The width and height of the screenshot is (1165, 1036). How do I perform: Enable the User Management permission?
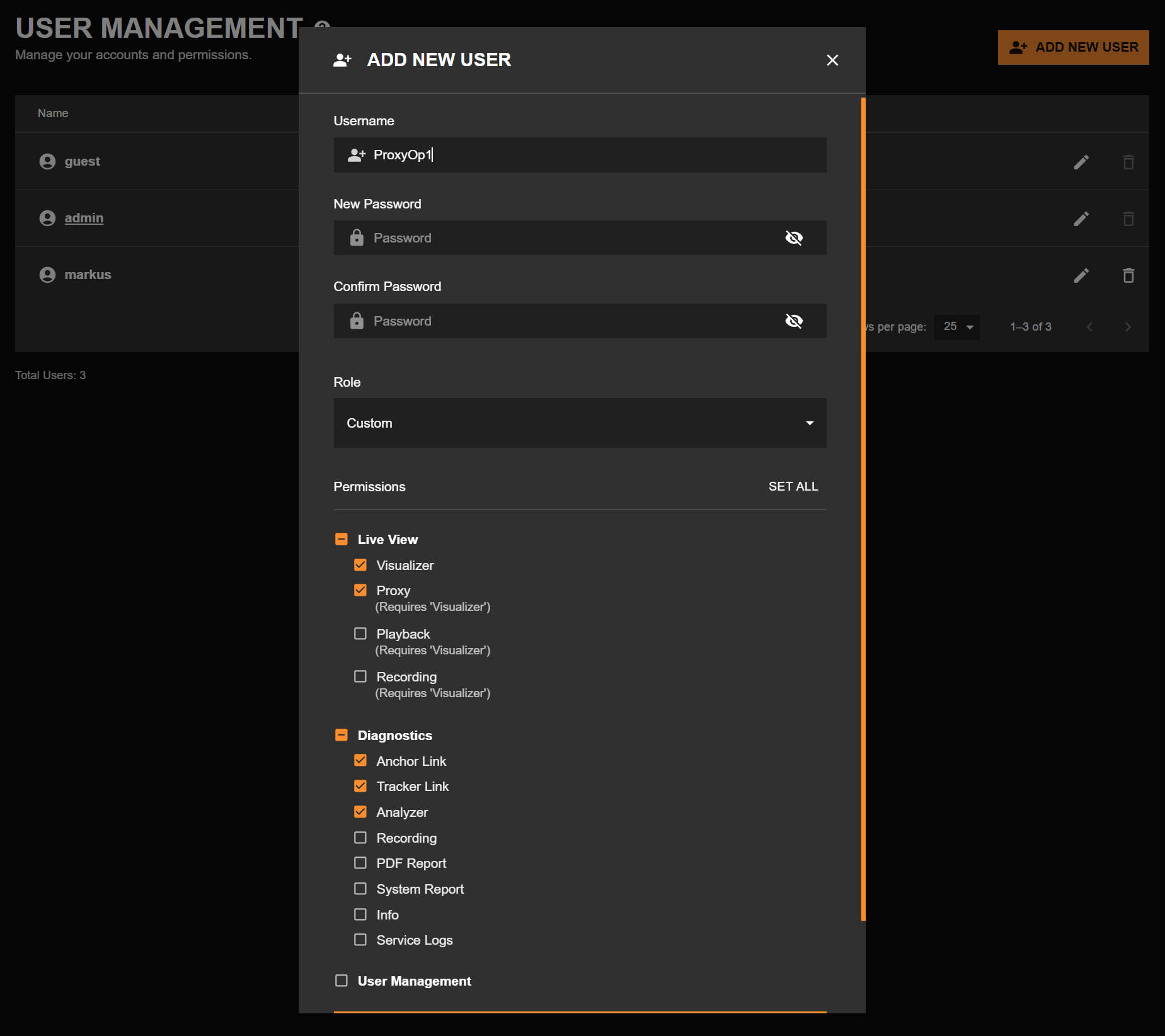341,981
